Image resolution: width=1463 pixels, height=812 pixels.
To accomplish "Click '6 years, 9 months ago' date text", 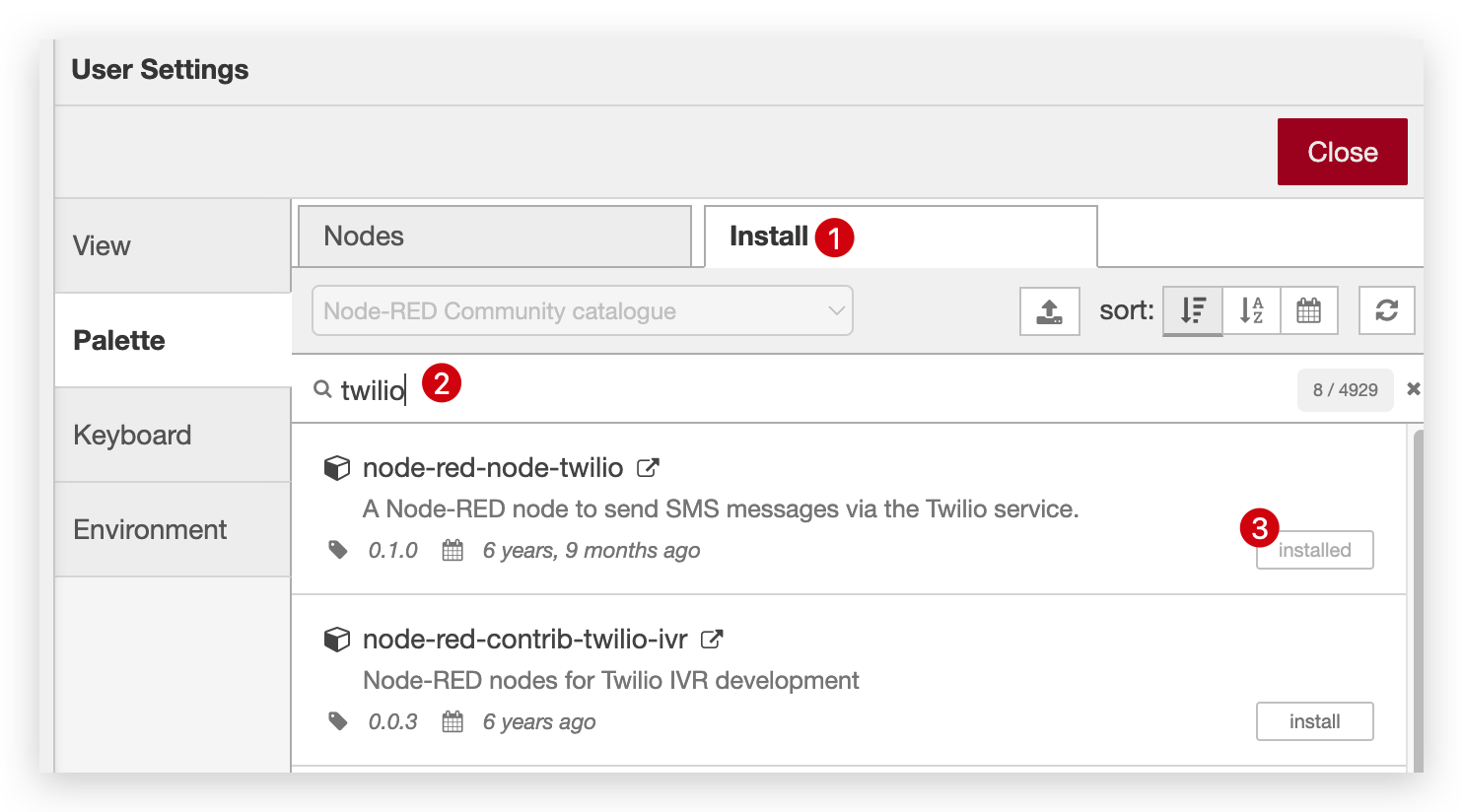I will tap(592, 550).
